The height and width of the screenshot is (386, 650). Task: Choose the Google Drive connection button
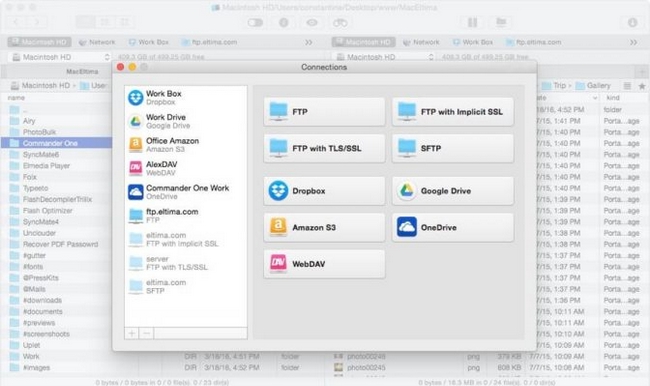pos(453,191)
